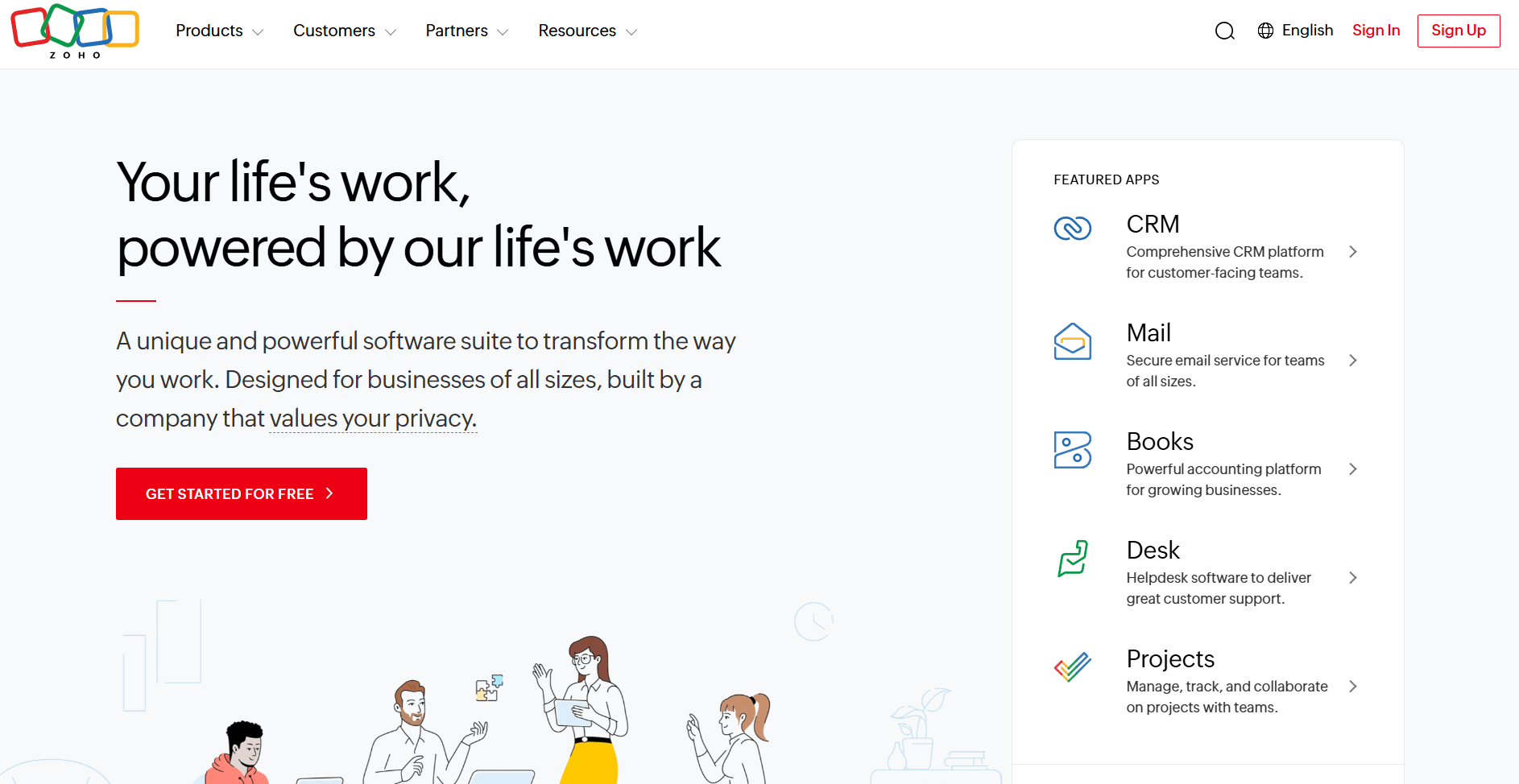Select the English language option
1519x784 pixels.
1306,31
